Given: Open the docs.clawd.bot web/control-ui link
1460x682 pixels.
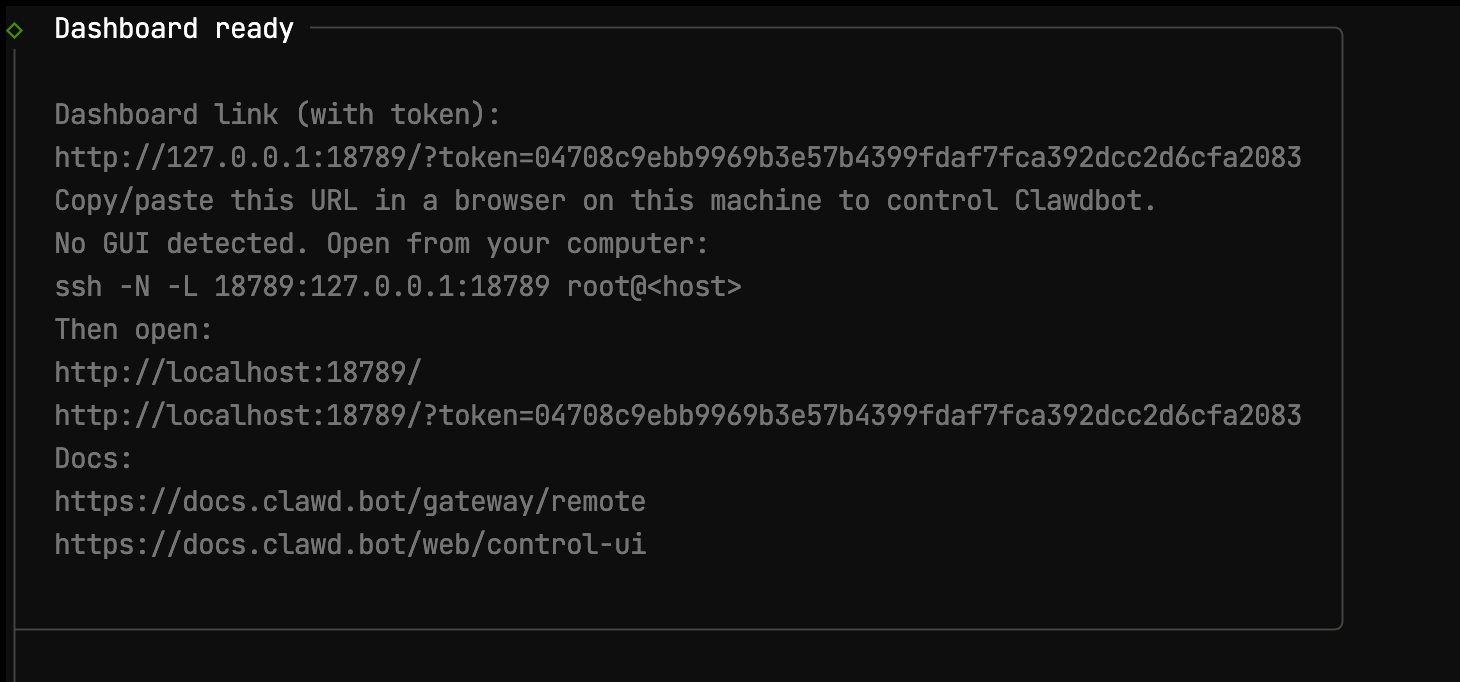Looking at the screenshot, I should pyautogui.click(x=350, y=545).
